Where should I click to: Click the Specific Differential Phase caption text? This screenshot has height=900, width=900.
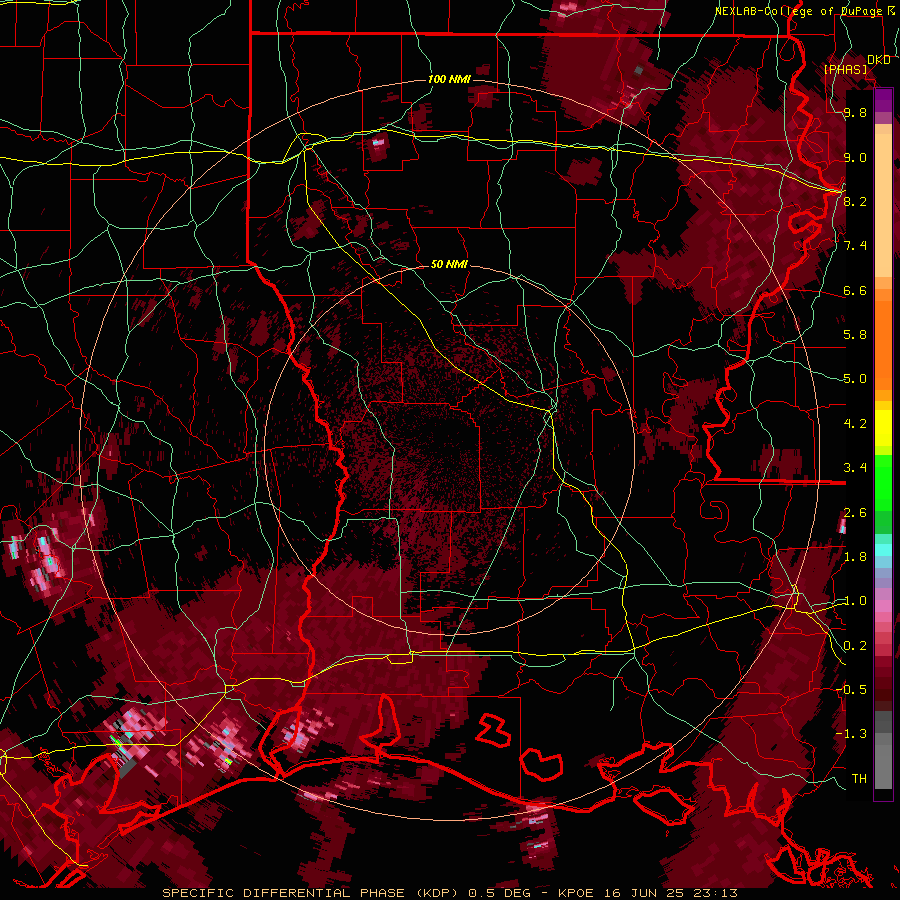[x=450, y=893]
